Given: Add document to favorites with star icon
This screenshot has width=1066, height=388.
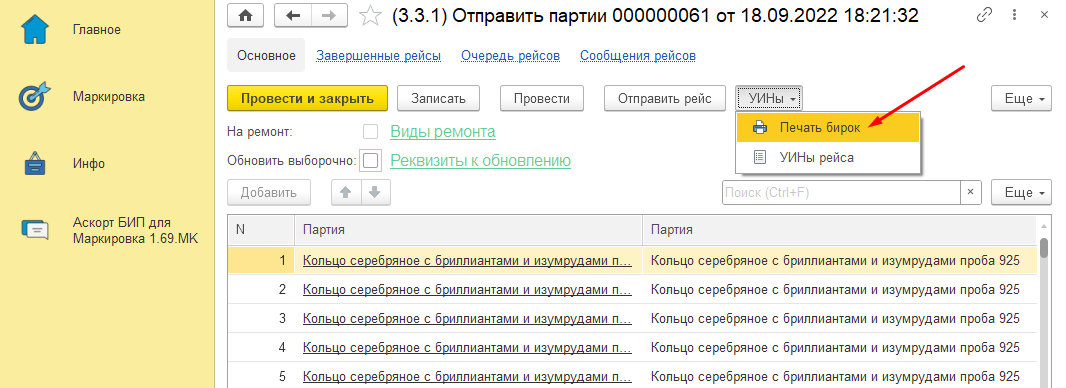Looking at the screenshot, I should (x=371, y=16).
